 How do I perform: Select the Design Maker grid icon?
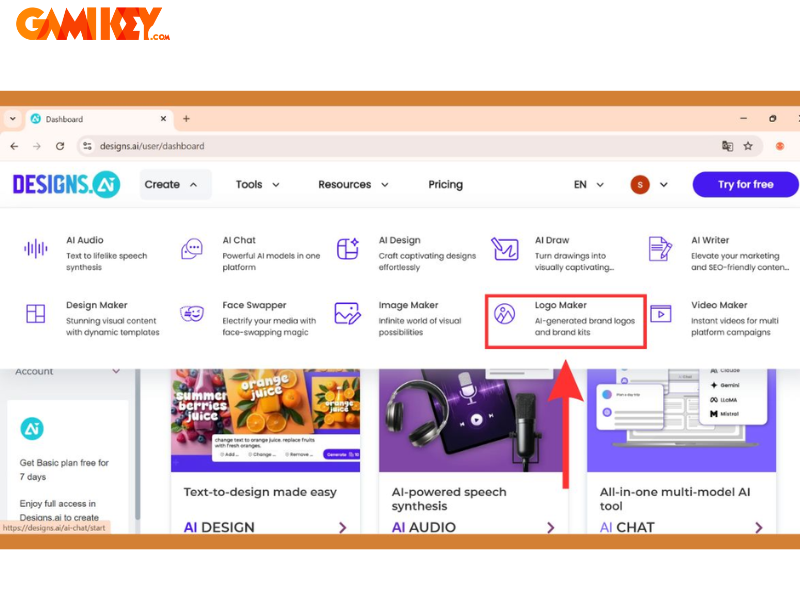[x=36, y=313]
